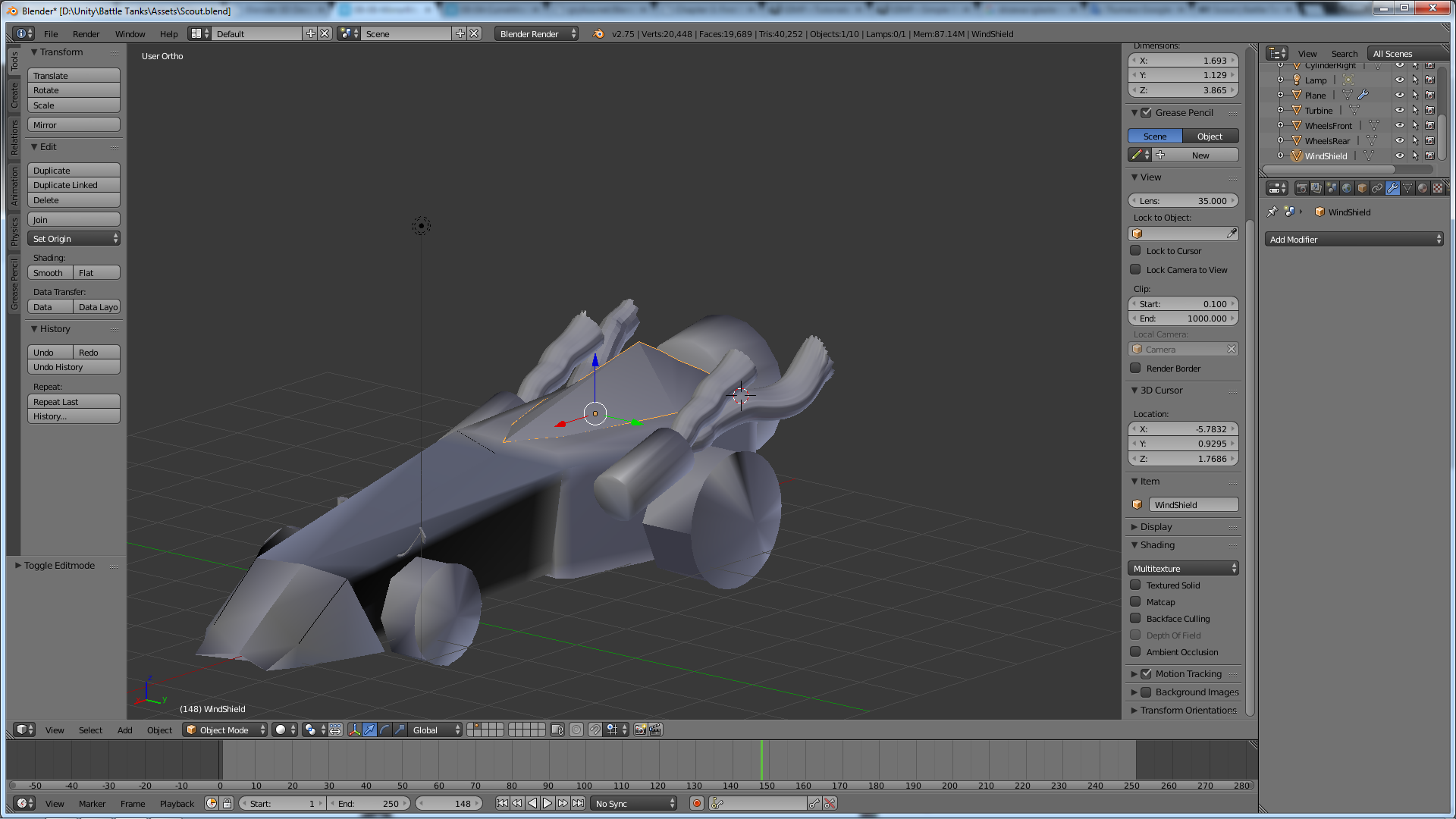Click the Lens value slider field
The height and width of the screenshot is (819, 1456).
coord(1183,201)
